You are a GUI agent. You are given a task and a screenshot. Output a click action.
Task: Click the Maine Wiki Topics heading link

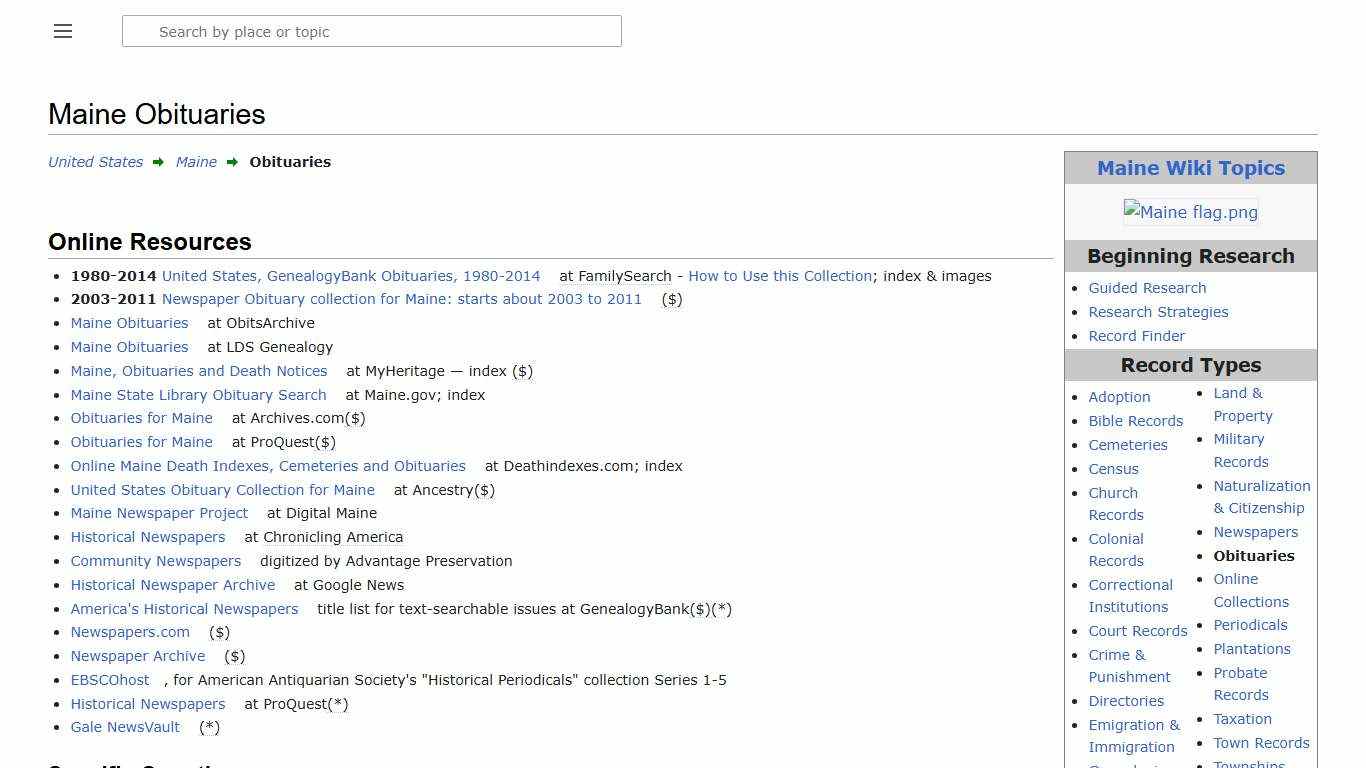tap(1190, 168)
